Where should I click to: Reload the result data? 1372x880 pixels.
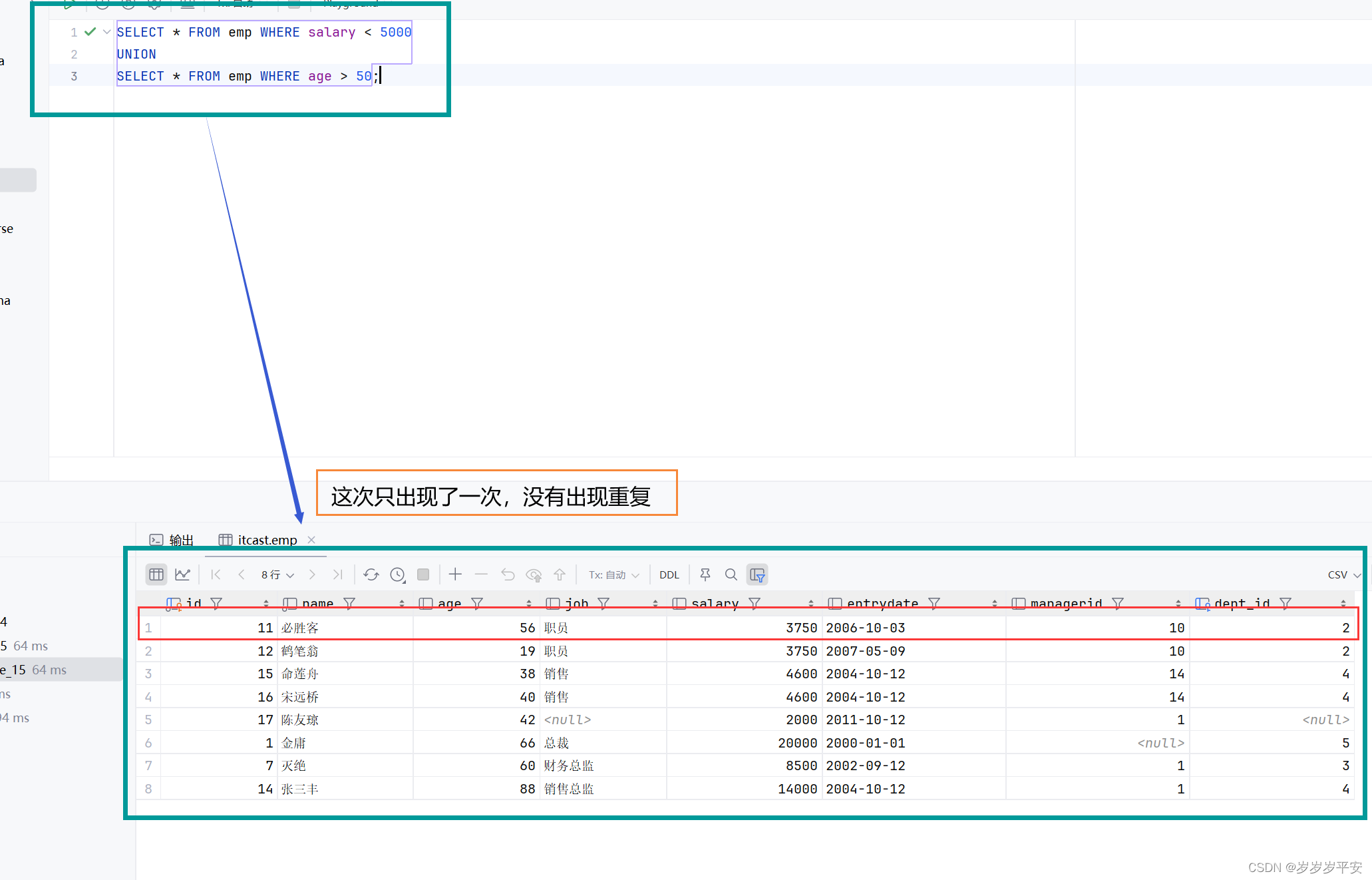point(371,574)
